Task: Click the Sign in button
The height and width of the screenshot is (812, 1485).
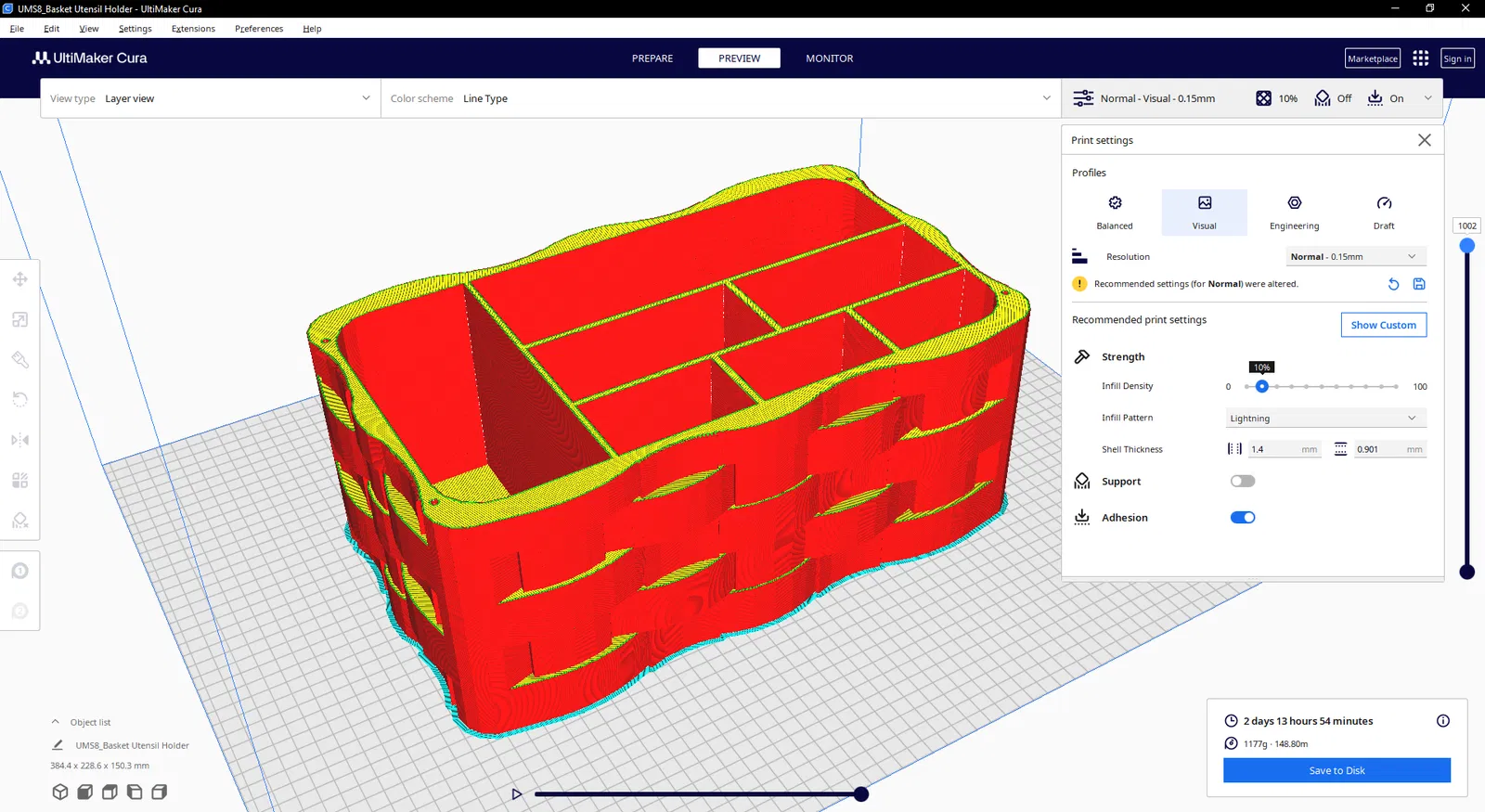Action: click(x=1457, y=58)
